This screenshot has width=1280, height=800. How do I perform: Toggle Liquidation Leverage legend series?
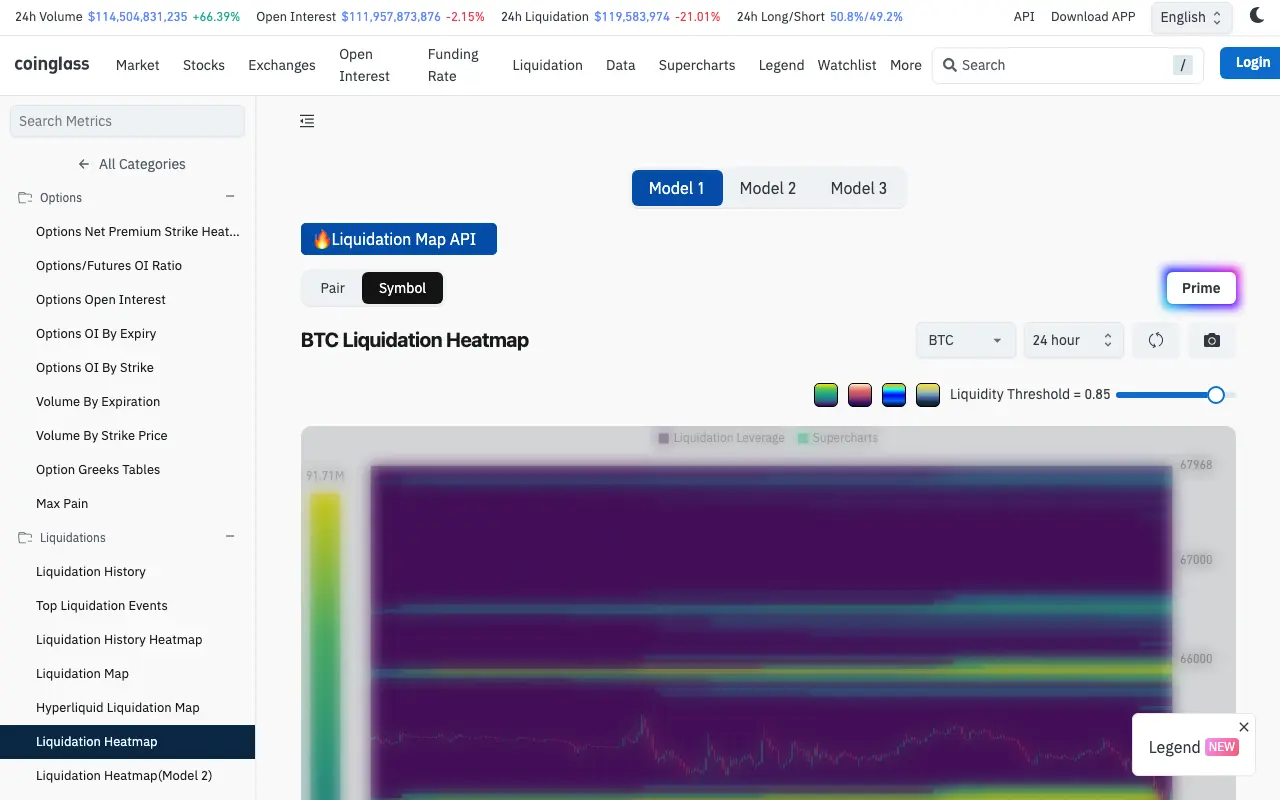pyautogui.click(x=721, y=438)
